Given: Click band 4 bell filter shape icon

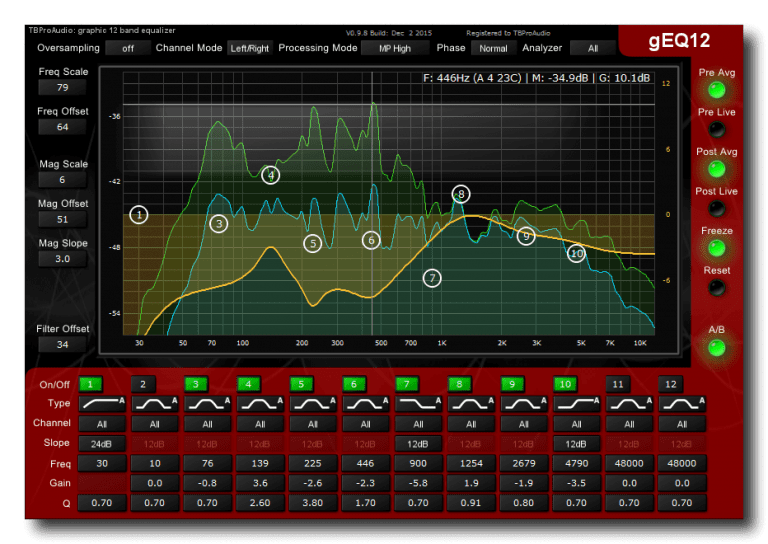Looking at the screenshot, I should [260, 404].
